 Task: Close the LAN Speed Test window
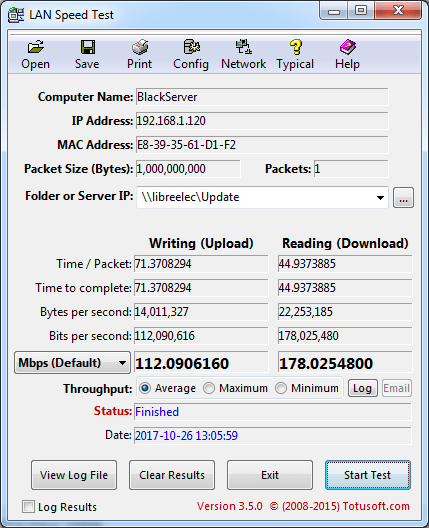(x=398, y=11)
